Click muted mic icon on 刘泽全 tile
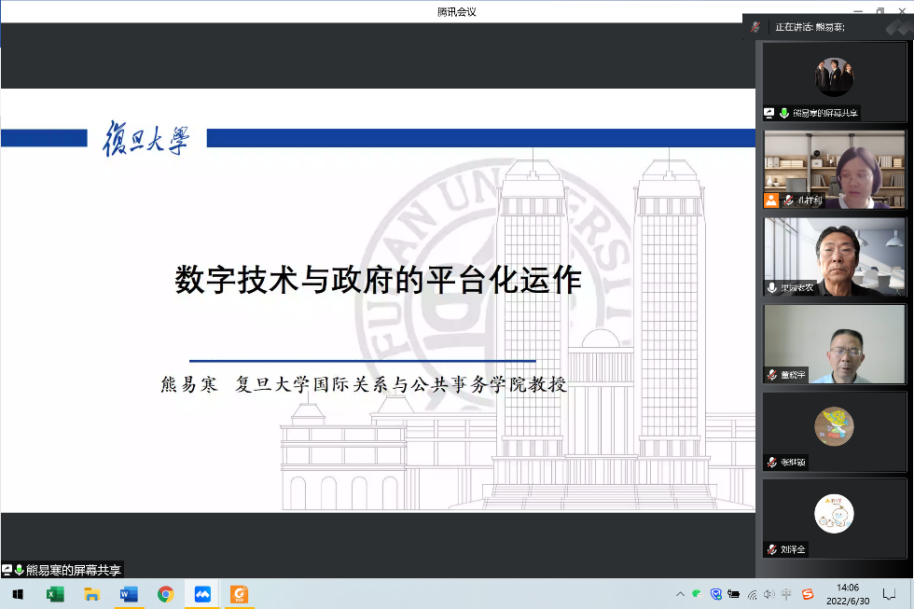This screenshot has height=609, width=914. pyautogui.click(x=772, y=550)
